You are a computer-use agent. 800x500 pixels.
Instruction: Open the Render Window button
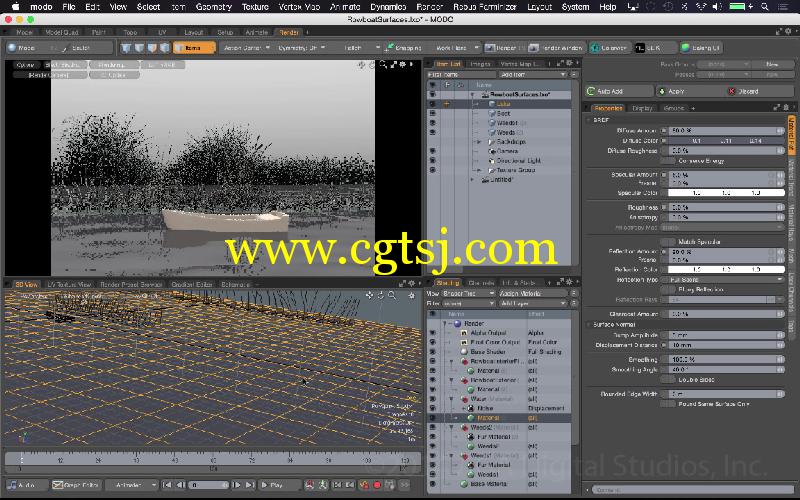(556, 48)
